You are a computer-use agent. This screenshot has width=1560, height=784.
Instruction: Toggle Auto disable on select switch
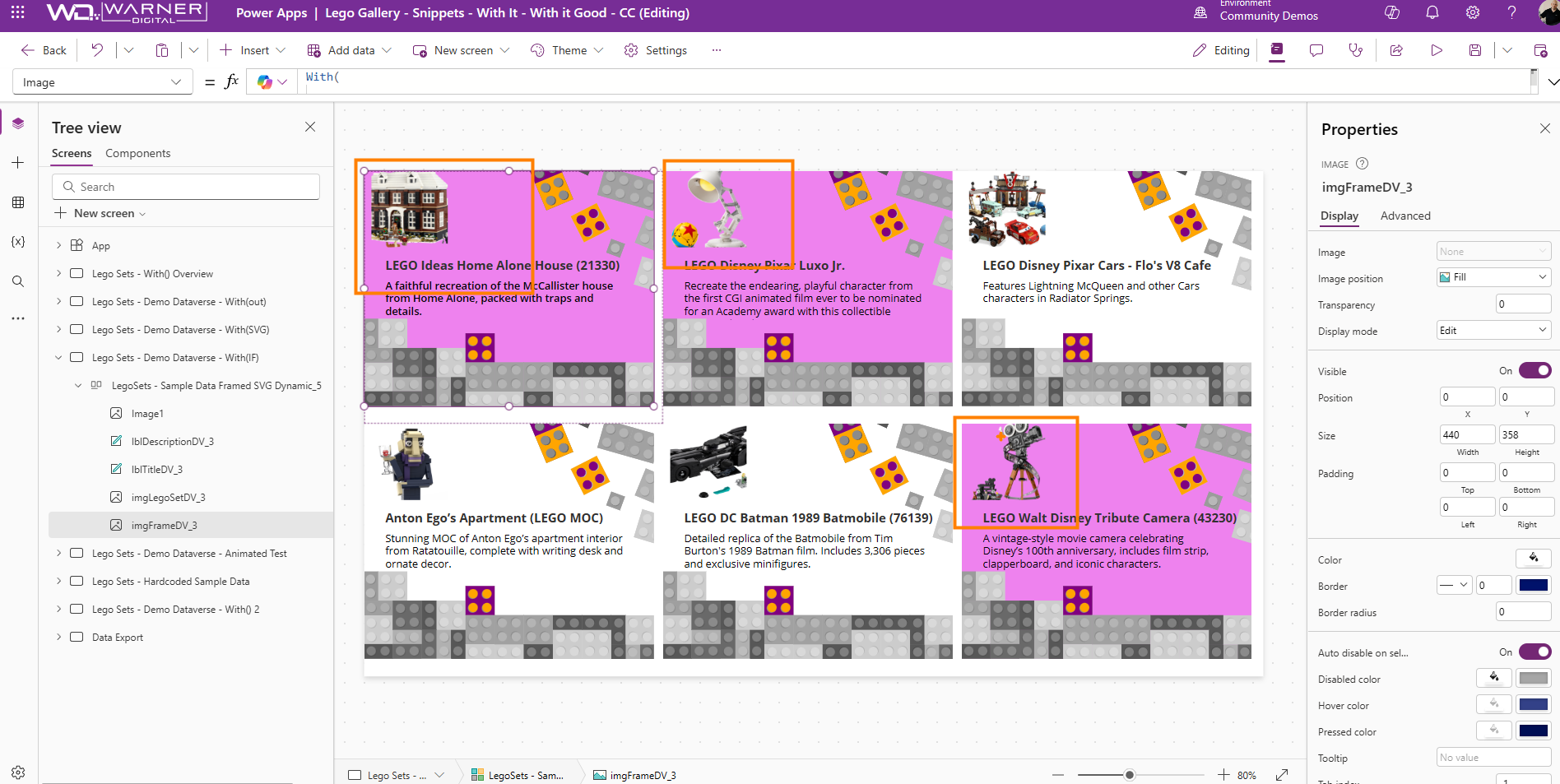click(x=1535, y=652)
